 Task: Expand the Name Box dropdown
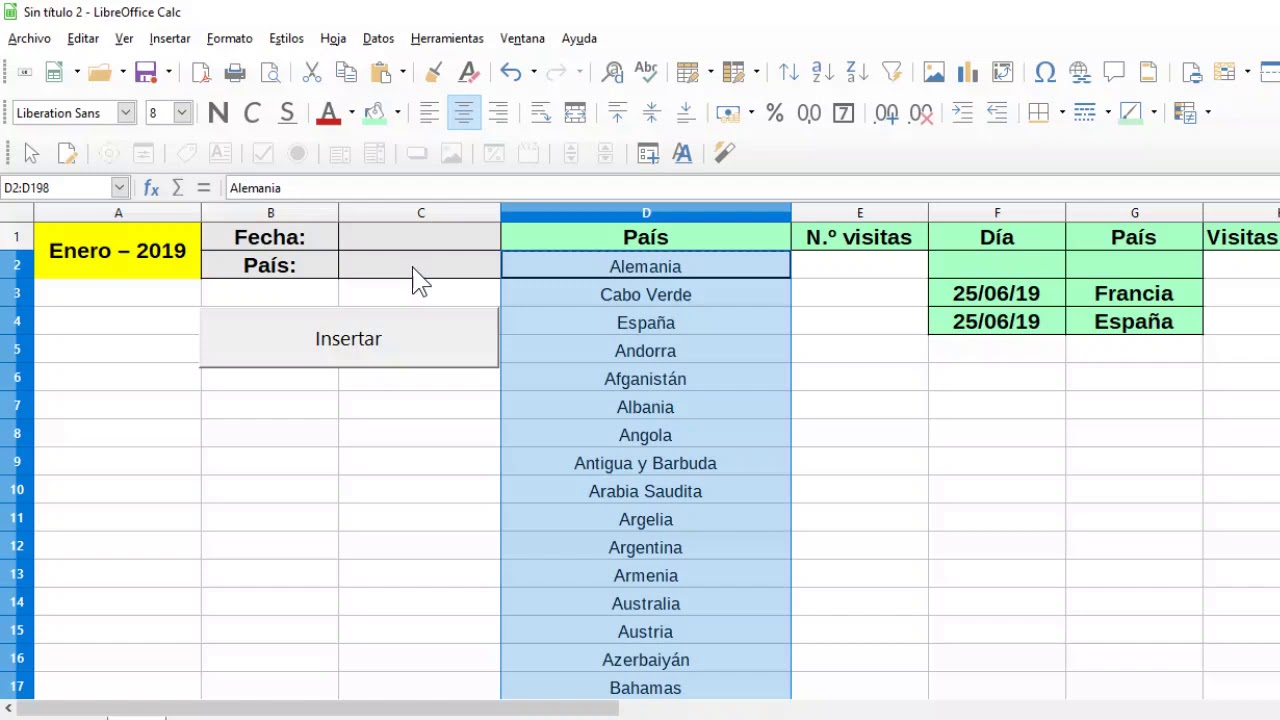pyautogui.click(x=119, y=188)
